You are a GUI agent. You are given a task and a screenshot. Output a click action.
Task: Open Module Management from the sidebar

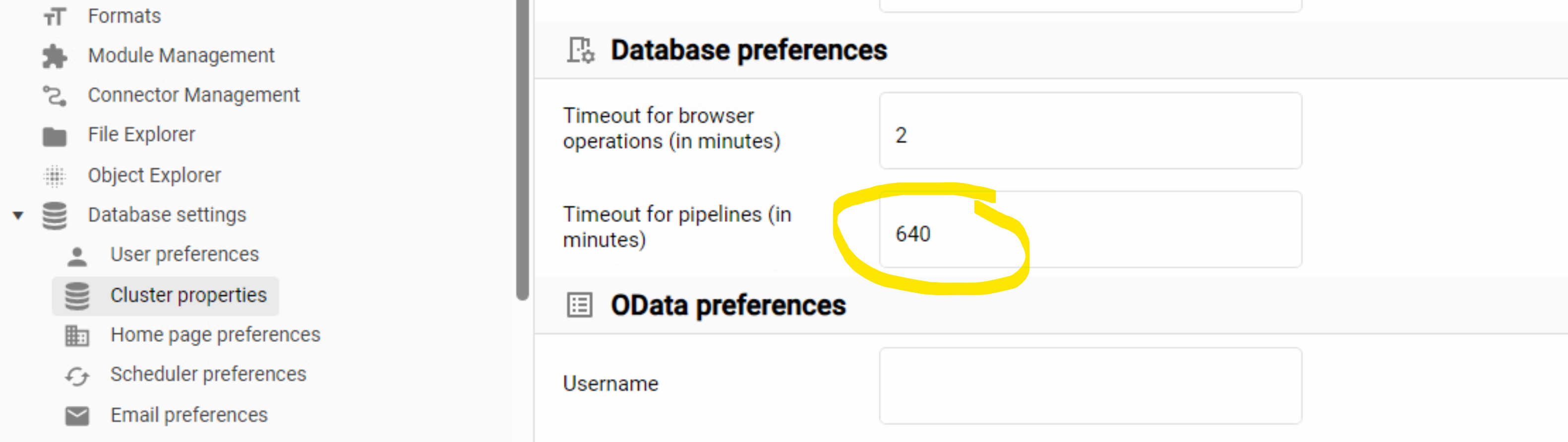[x=181, y=56]
